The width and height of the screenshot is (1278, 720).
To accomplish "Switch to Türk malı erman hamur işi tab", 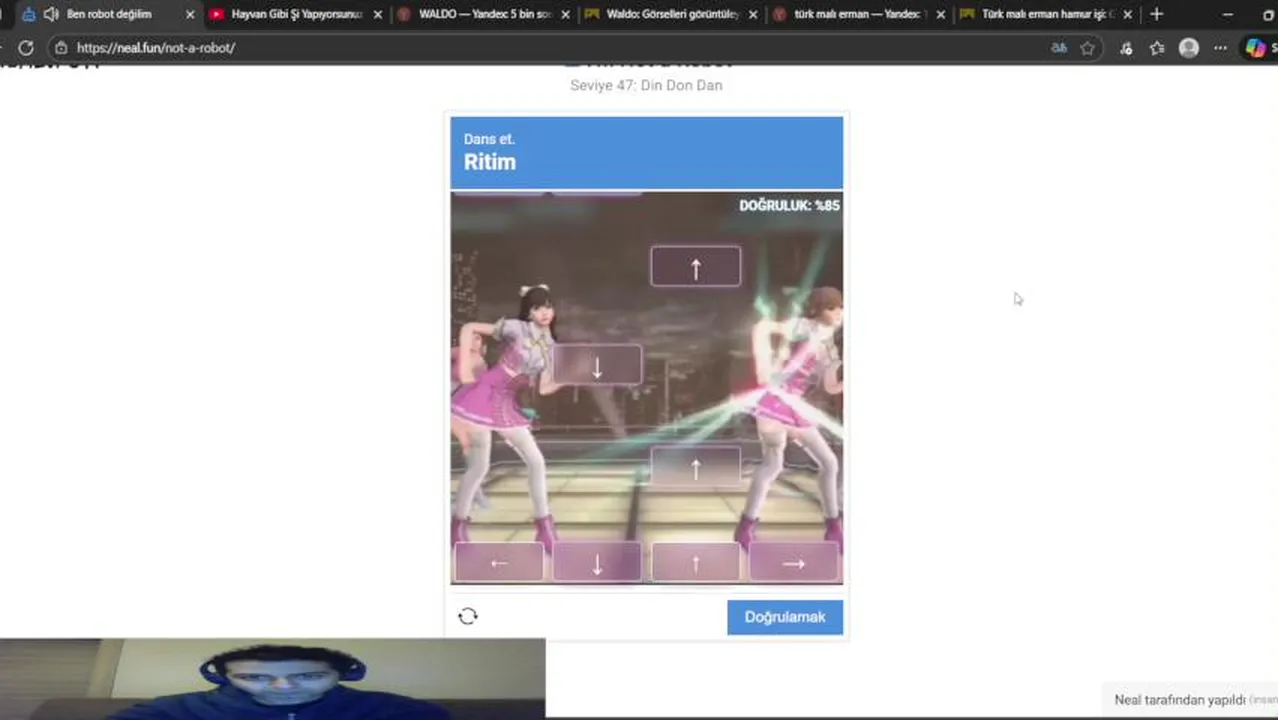I will [1046, 14].
